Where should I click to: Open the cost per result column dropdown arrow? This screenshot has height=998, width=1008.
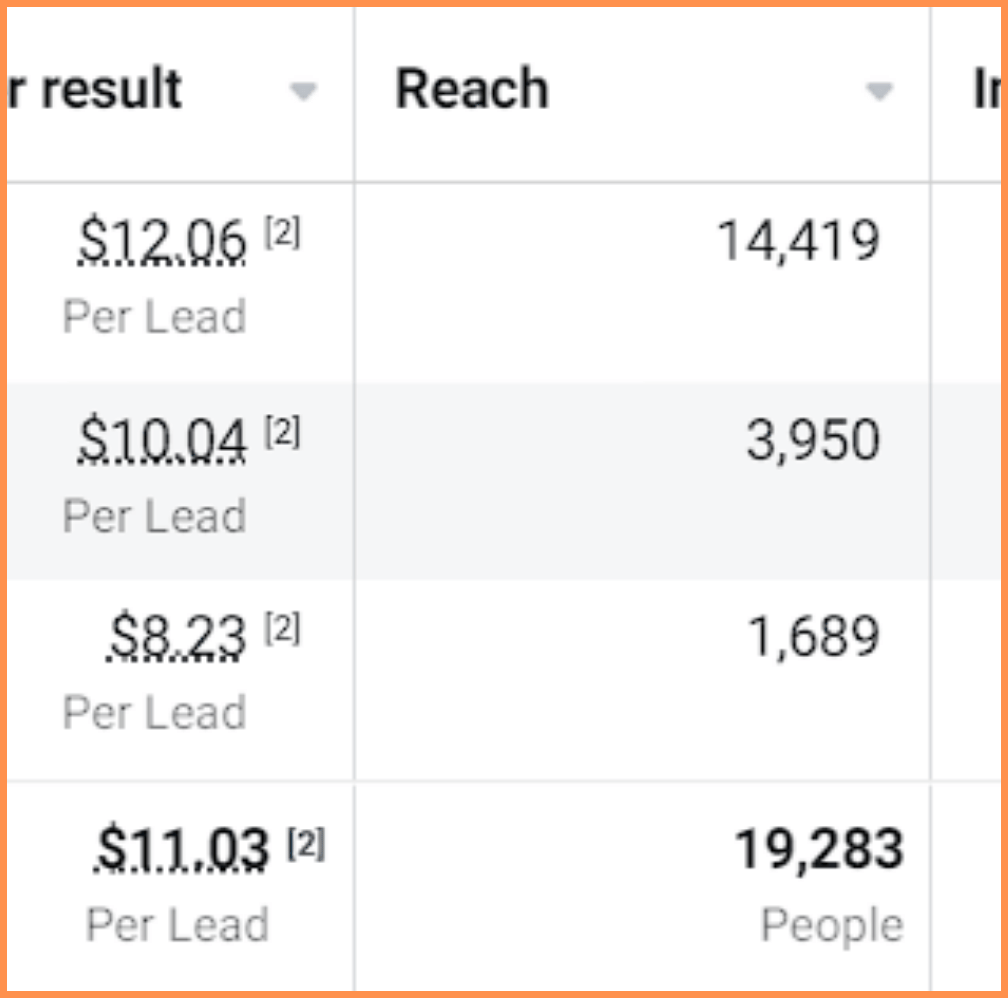[x=303, y=92]
